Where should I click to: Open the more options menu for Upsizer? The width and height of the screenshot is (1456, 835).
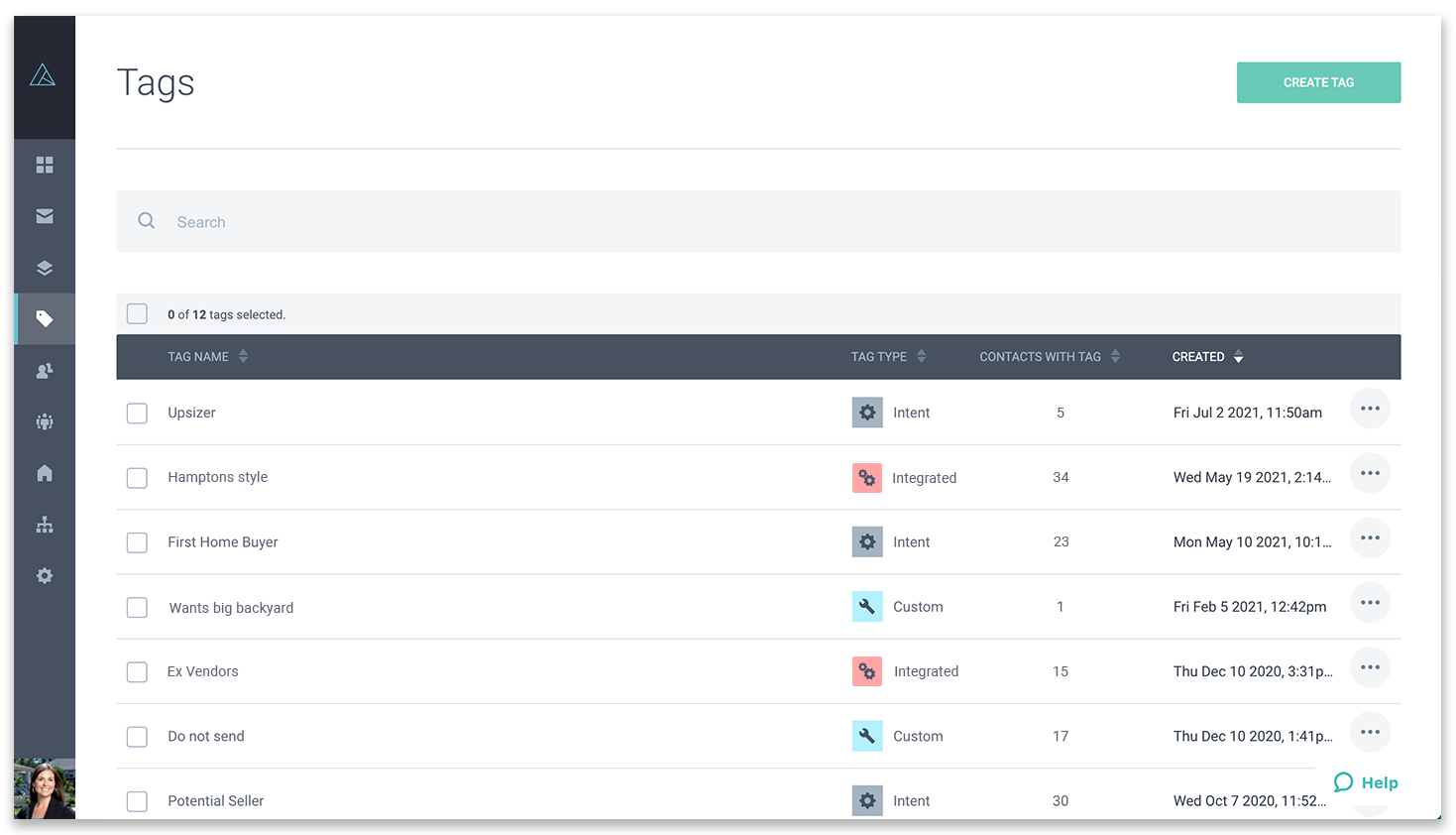pos(1370,409)
